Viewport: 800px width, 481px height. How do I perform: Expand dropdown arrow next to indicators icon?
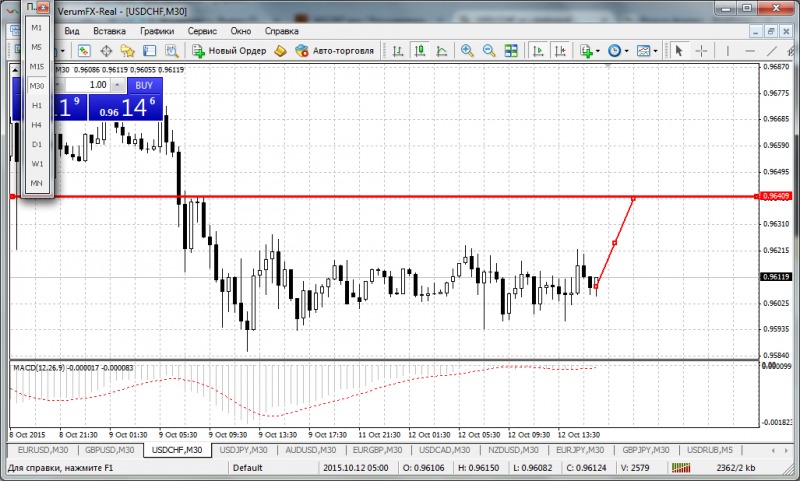click(x=597, y=51)
